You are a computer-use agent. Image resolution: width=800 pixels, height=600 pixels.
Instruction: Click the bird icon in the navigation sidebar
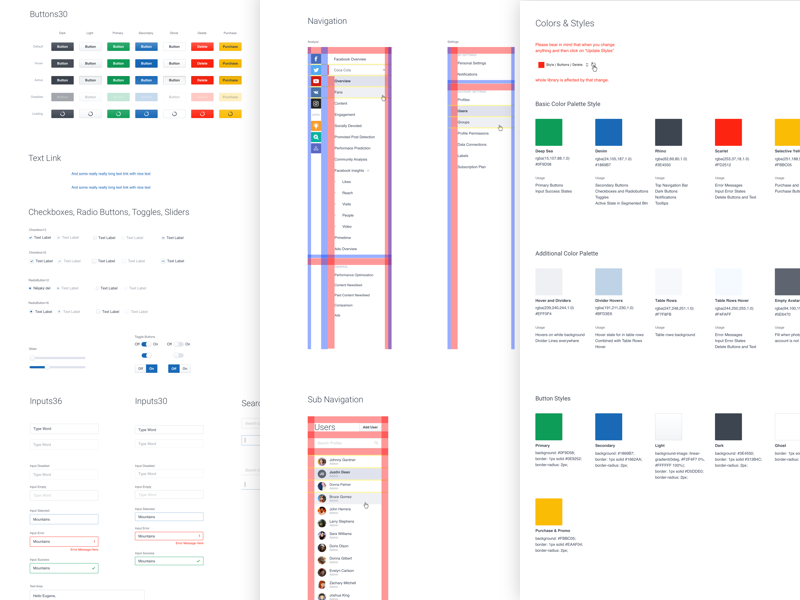point(315,93)
